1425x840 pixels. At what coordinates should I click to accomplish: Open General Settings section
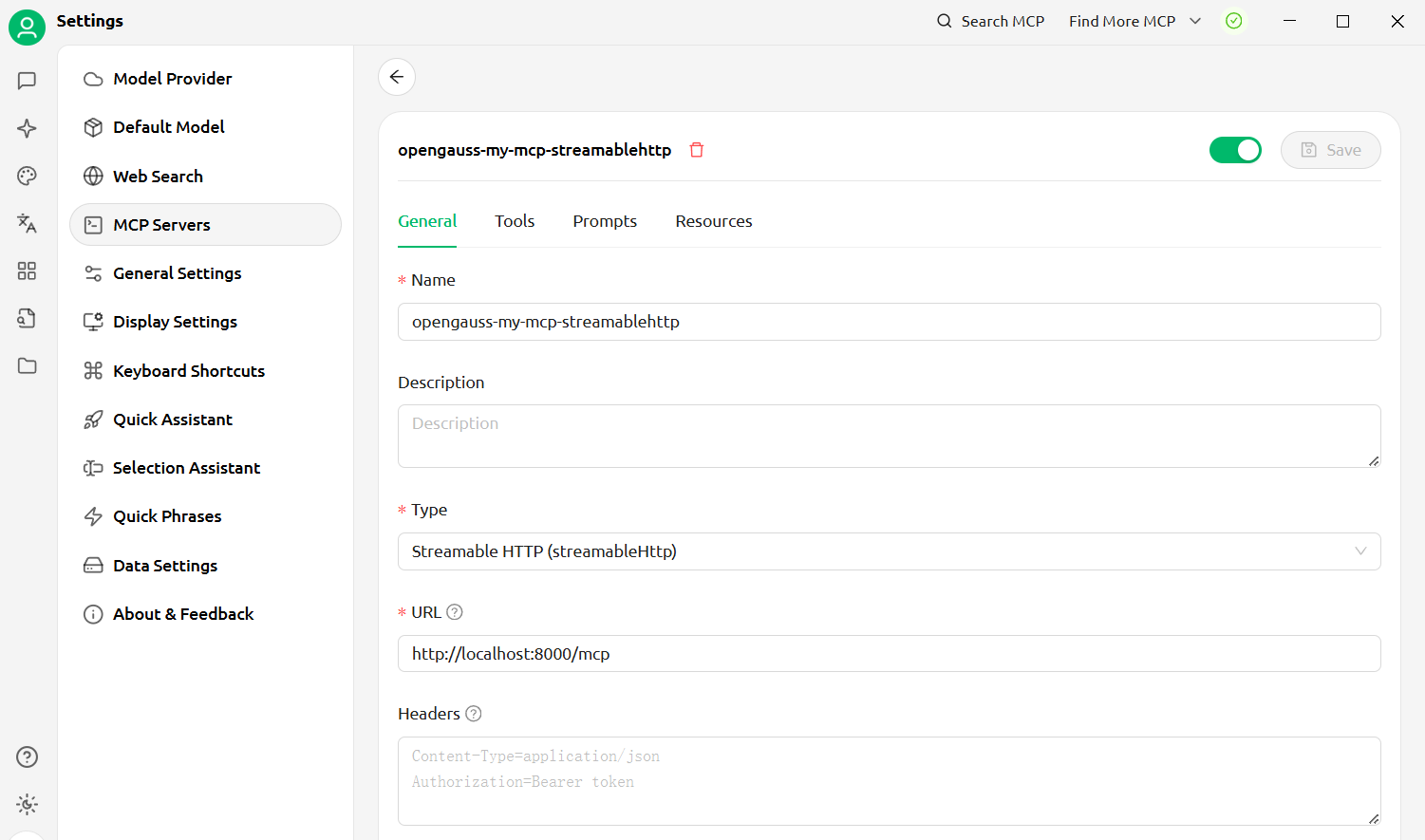pos(205,273)
